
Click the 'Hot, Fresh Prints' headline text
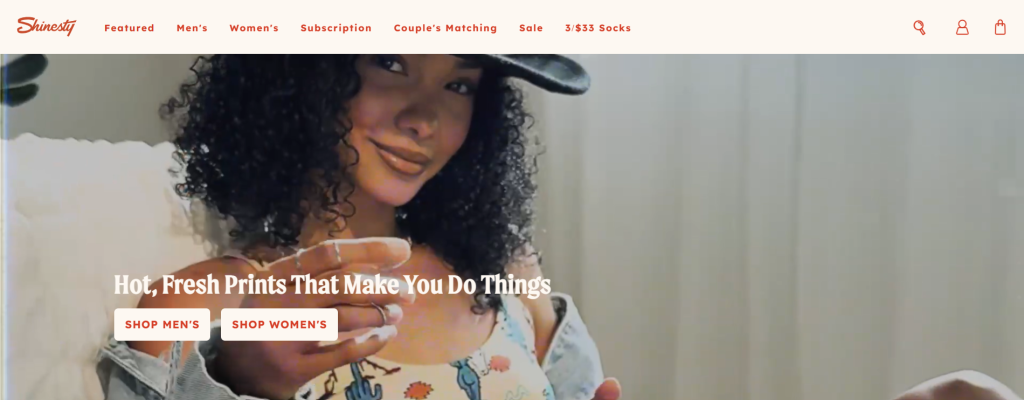pos(332,285)
